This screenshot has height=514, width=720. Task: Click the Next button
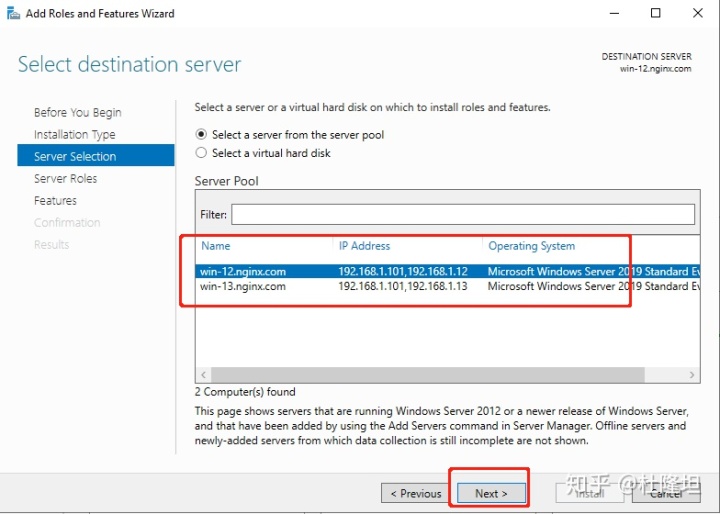coord(491,493)
